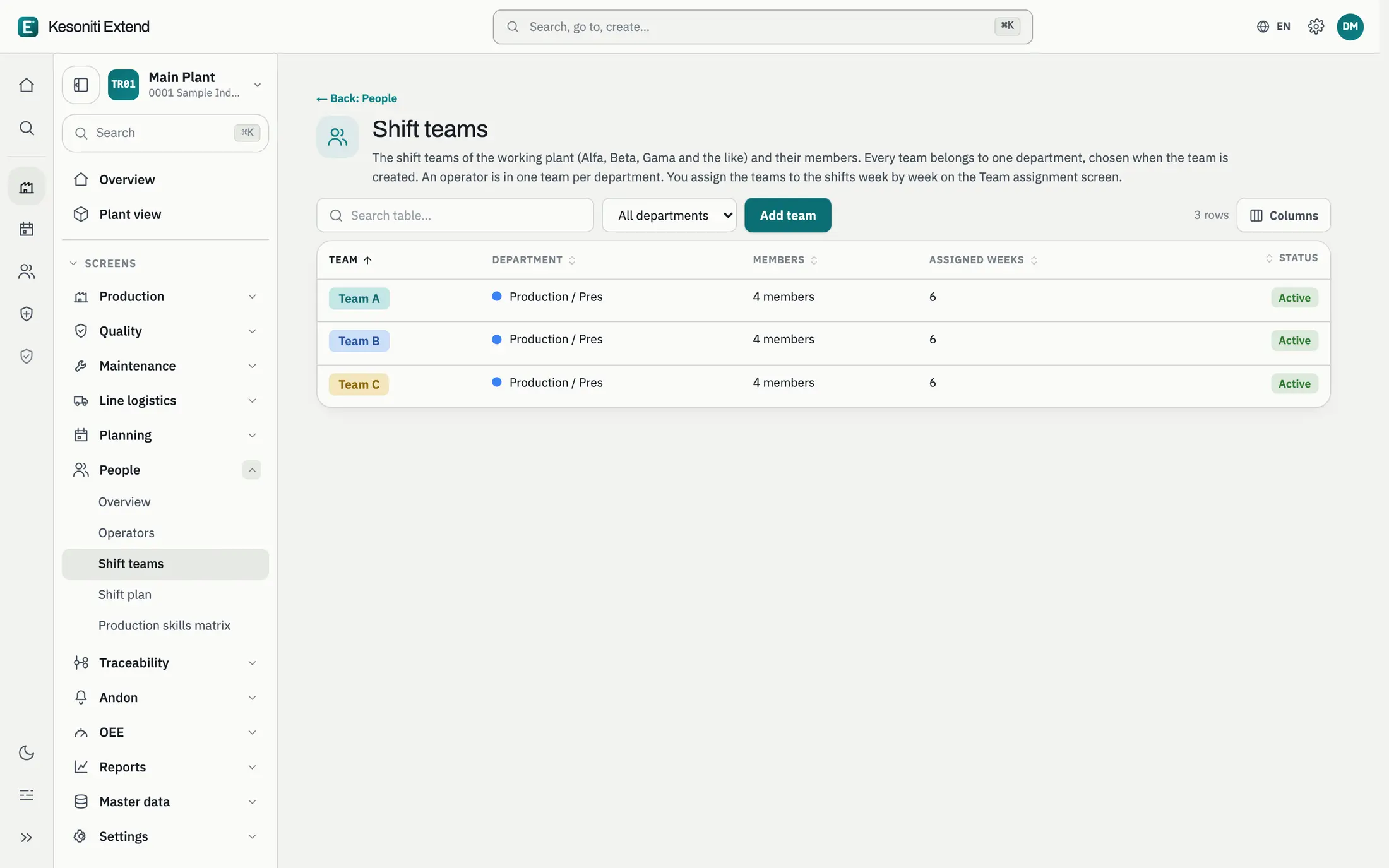Open the calendar icon in the left rail
The width and height of the screenshot is (1389, 868).
[27, 229]
